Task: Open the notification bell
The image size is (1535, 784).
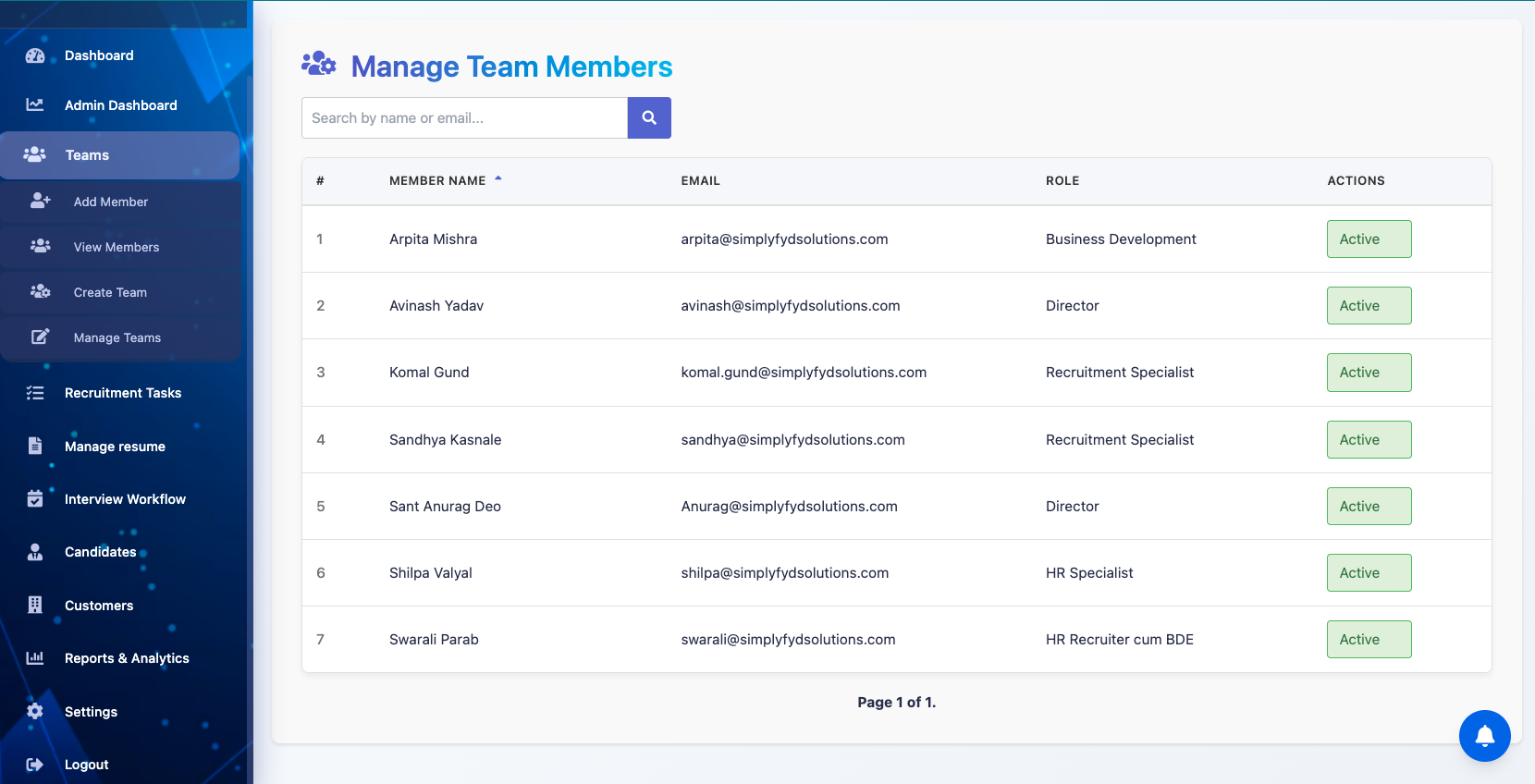Action: 1484,736
